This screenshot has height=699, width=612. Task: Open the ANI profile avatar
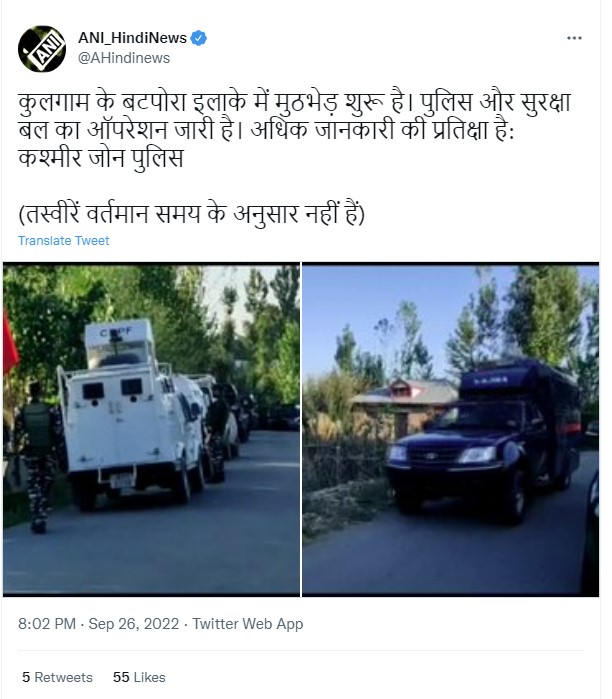42,49
